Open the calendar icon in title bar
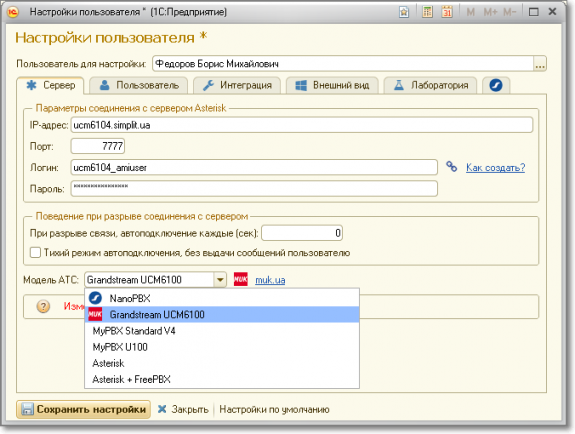575x434 pixels. pyautogui.click(x=447, y=12)
